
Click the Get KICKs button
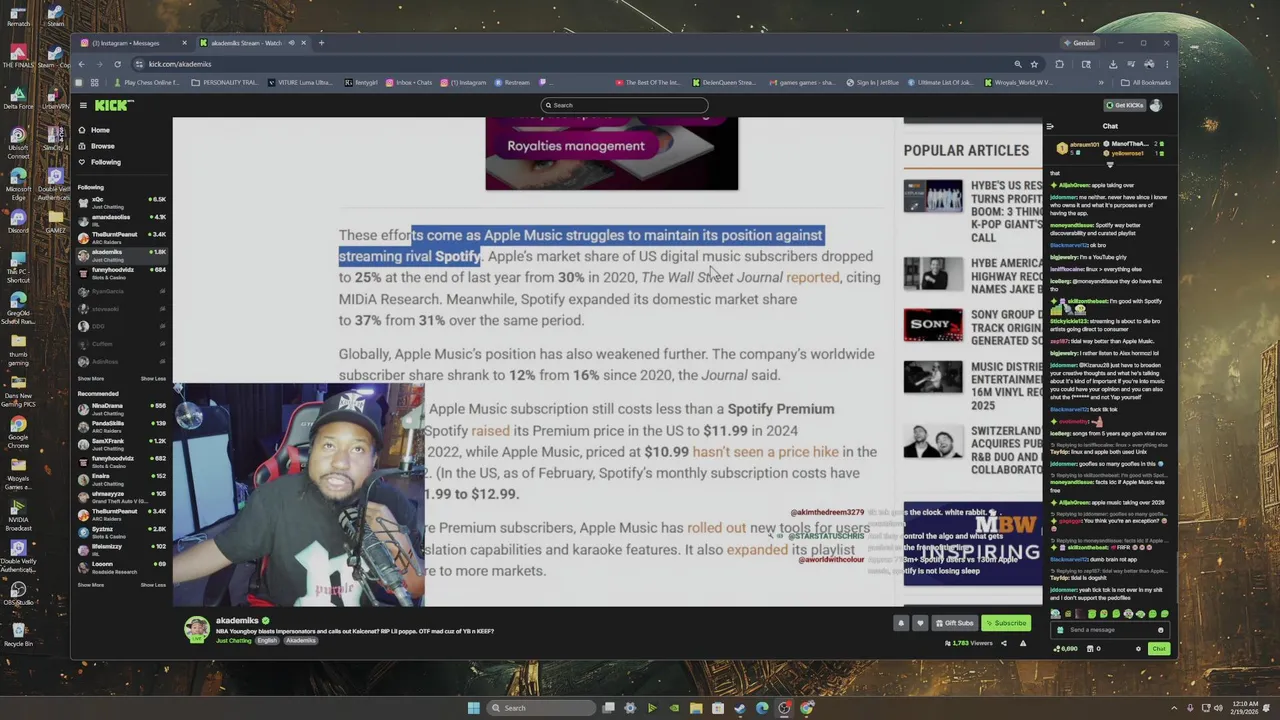tap(1124, 105)
